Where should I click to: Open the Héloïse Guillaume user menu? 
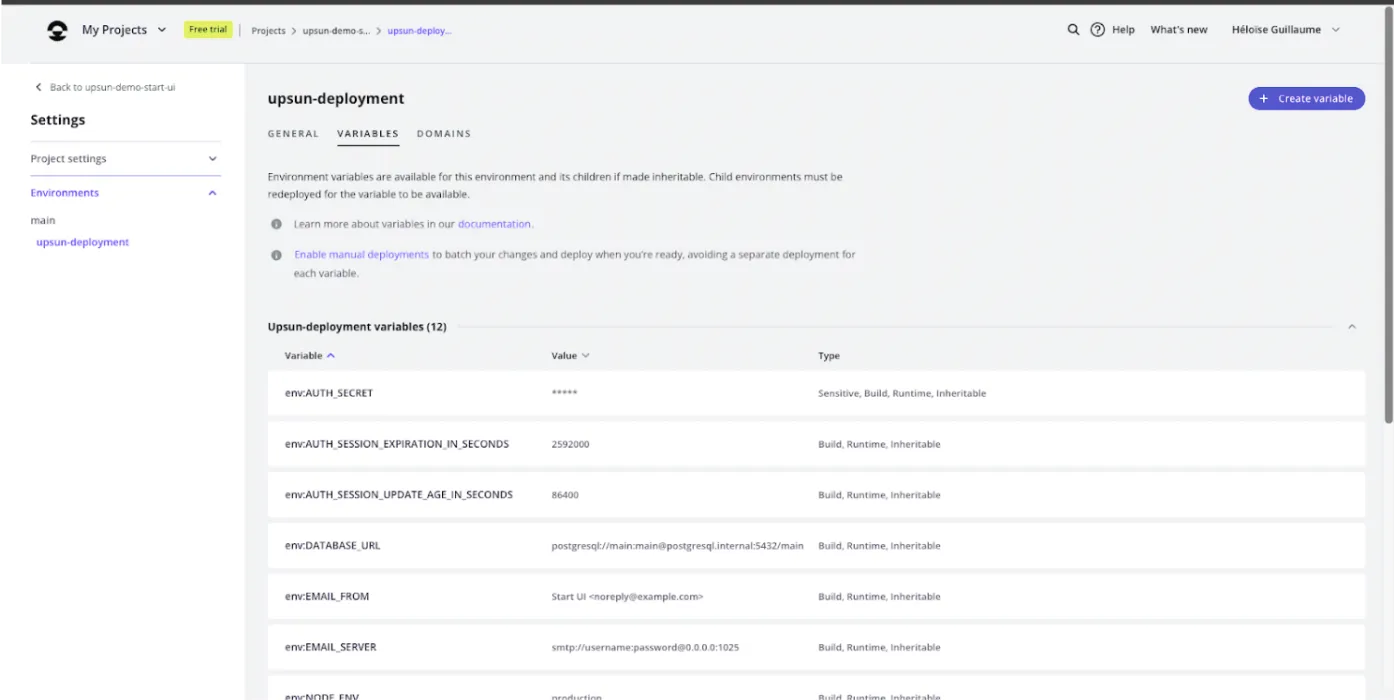tap(1285, 30)
